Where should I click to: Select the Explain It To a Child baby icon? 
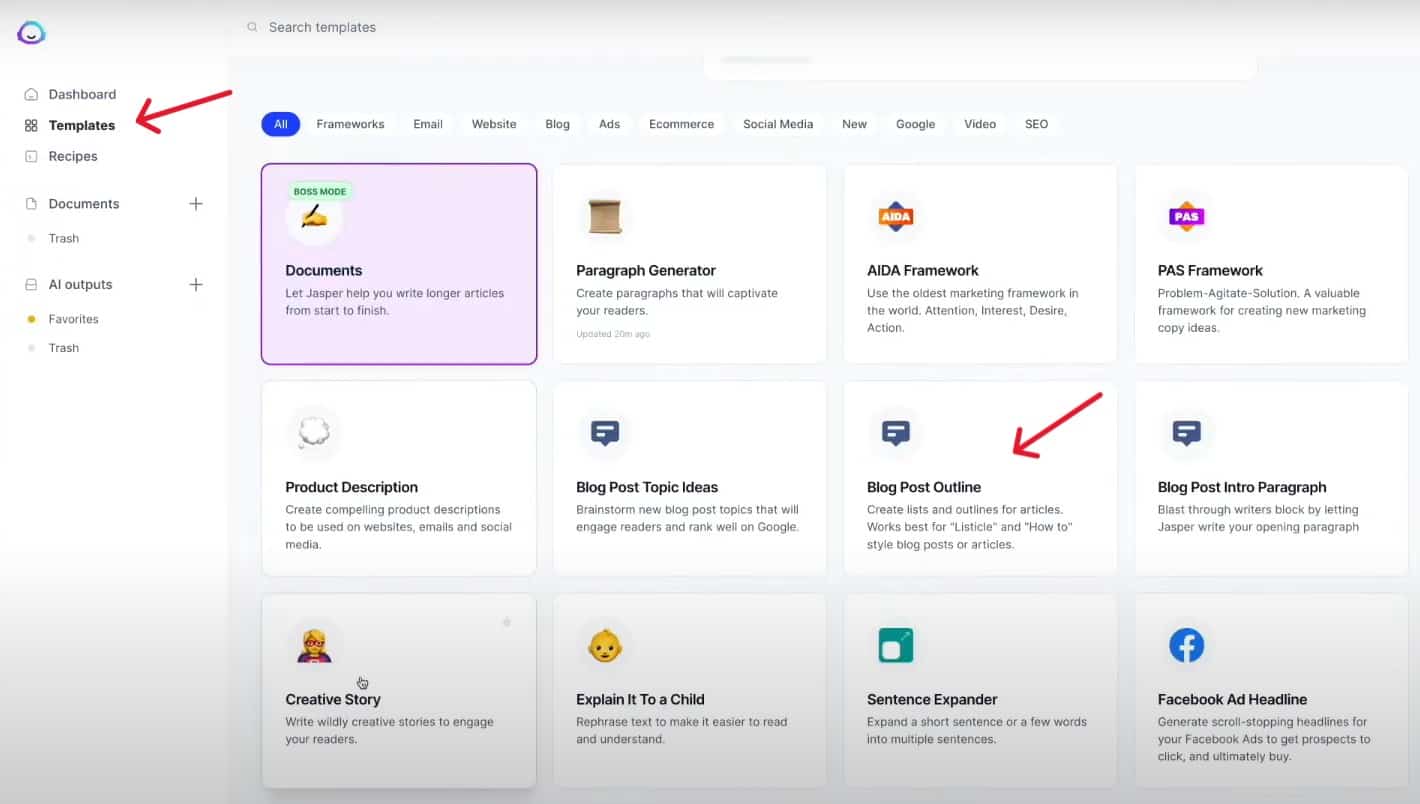(605, 644)
